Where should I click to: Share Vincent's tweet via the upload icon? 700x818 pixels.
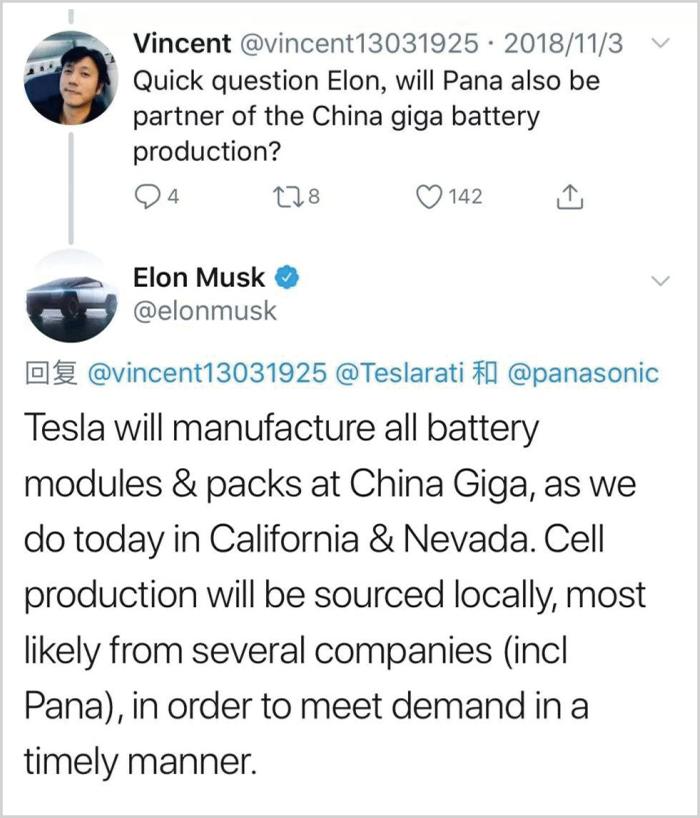(x=571, y=197)
